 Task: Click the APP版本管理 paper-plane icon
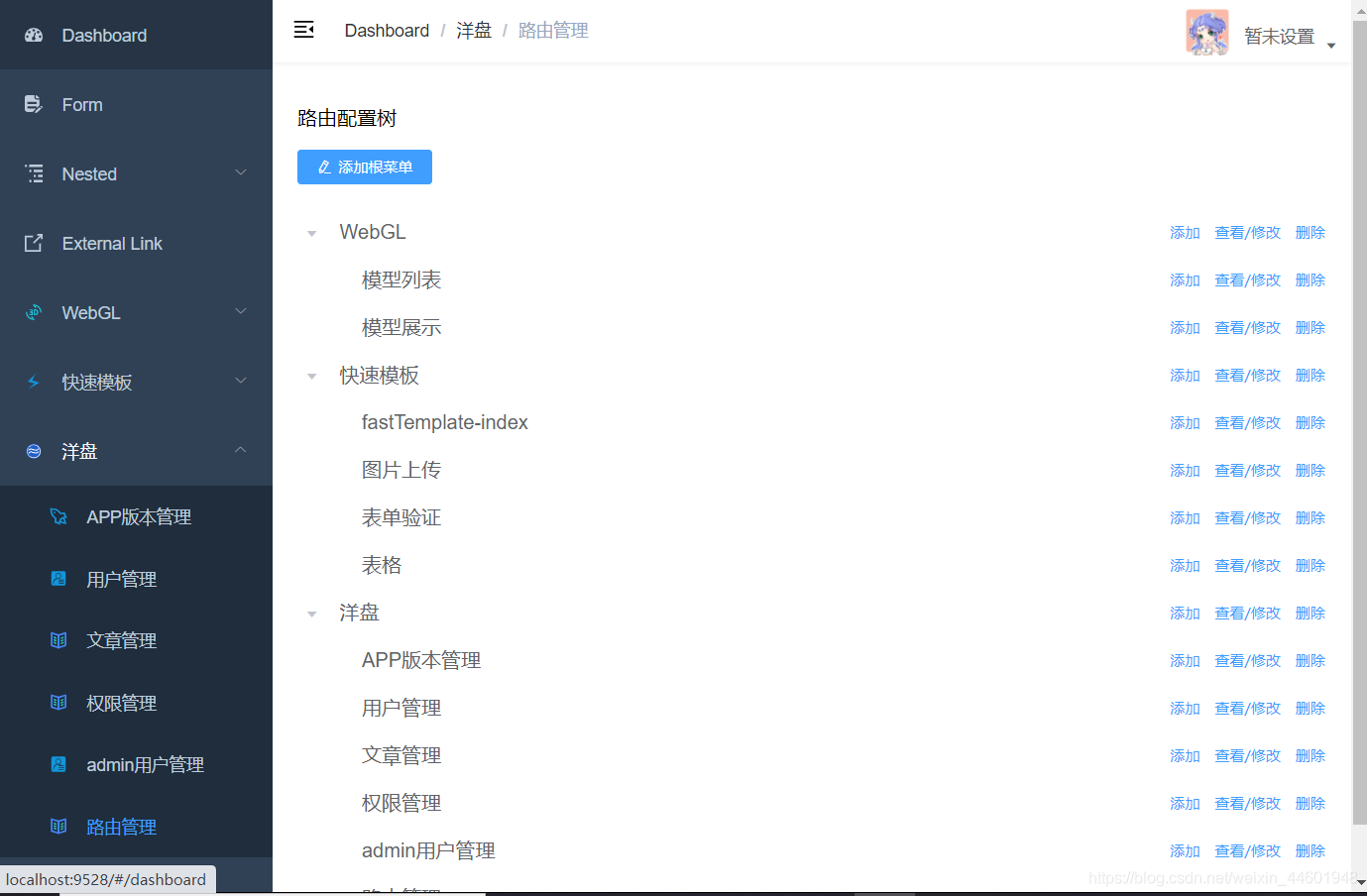tap(58, 516)
